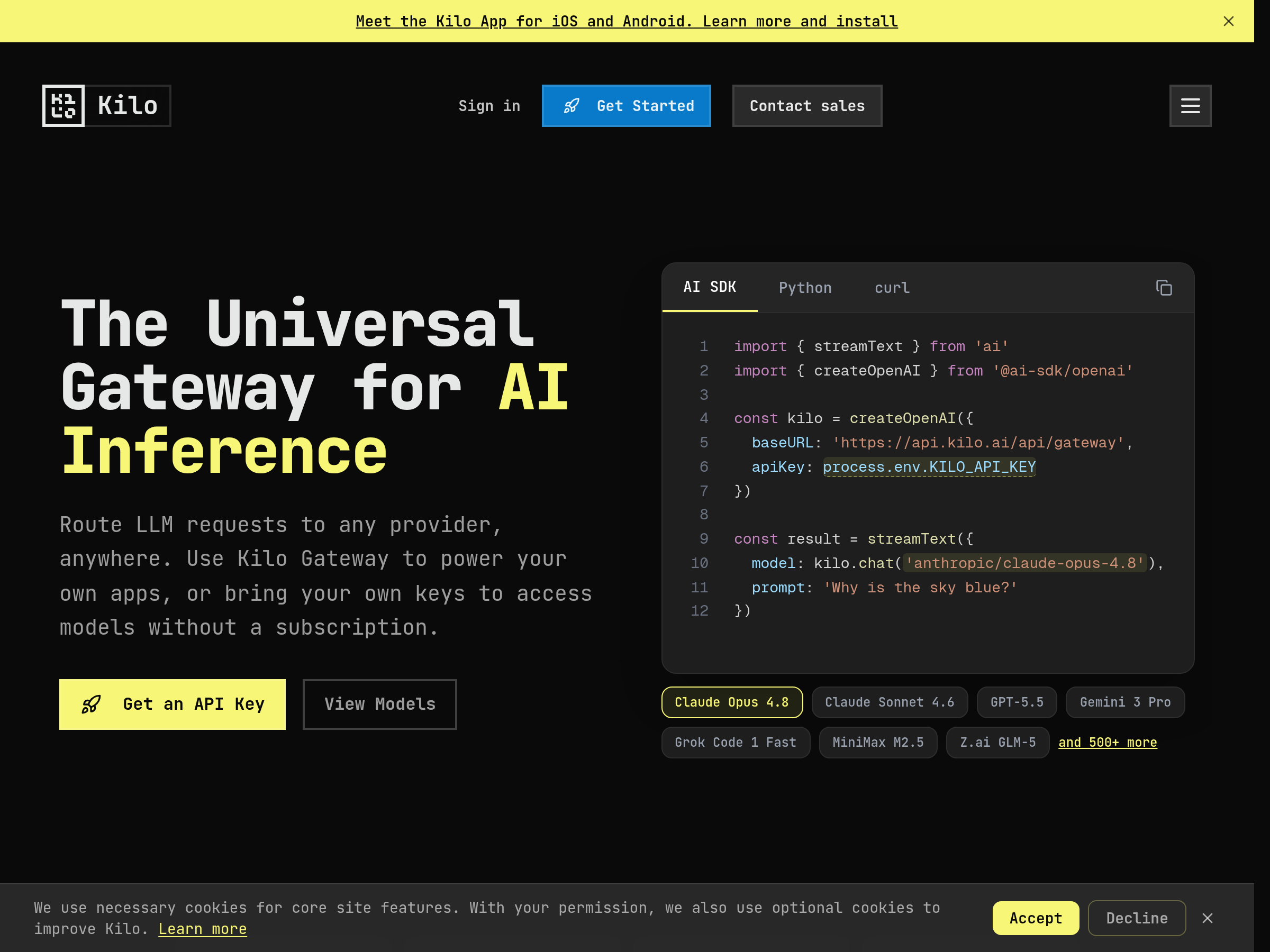The width and height of the screenshot is (1270, 952).
Task: Open the hamburger menu
Action: coord(1190,106)
